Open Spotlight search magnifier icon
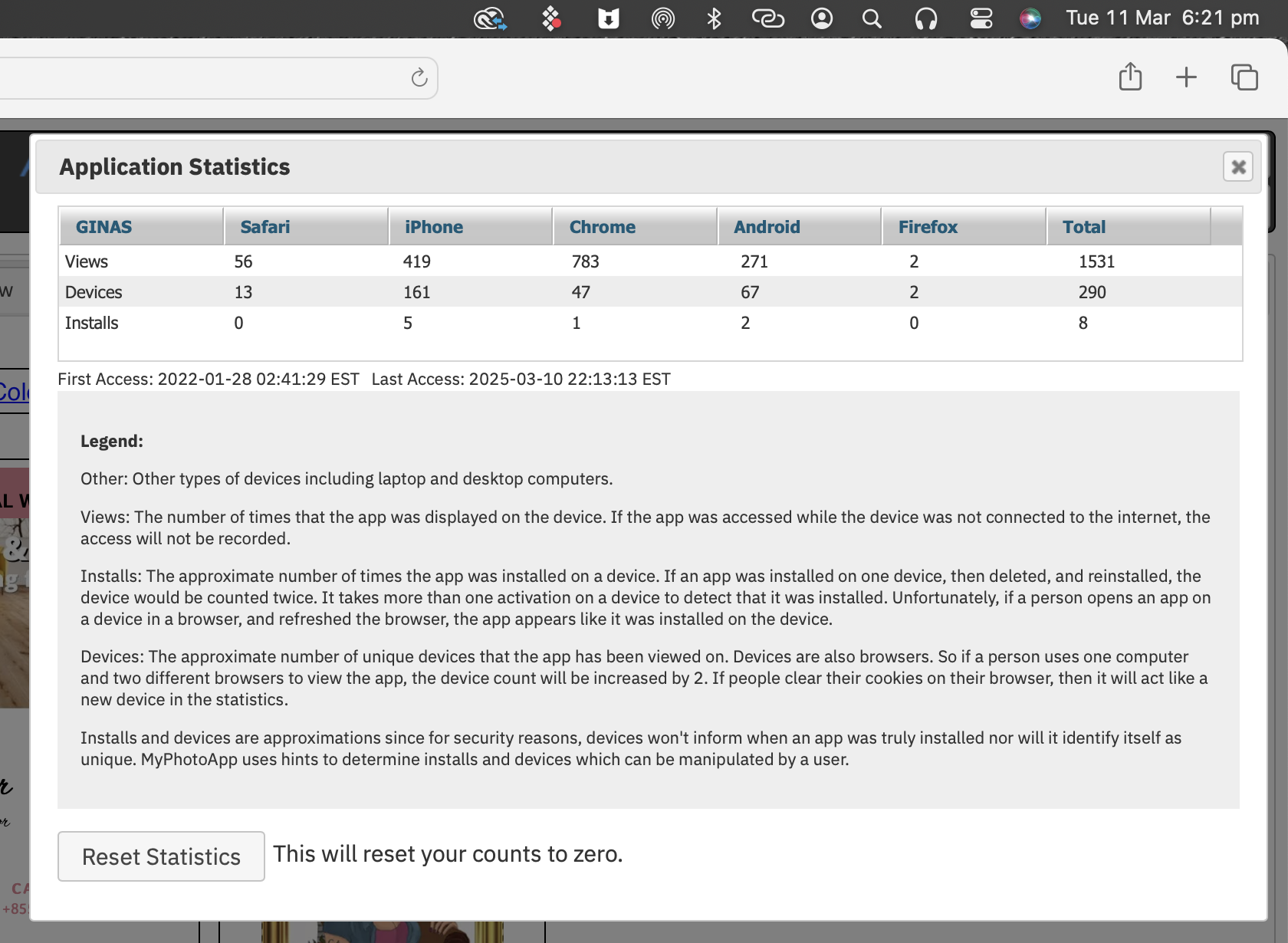The width and height of the screenshot is (1288, 943). (872, 18)
